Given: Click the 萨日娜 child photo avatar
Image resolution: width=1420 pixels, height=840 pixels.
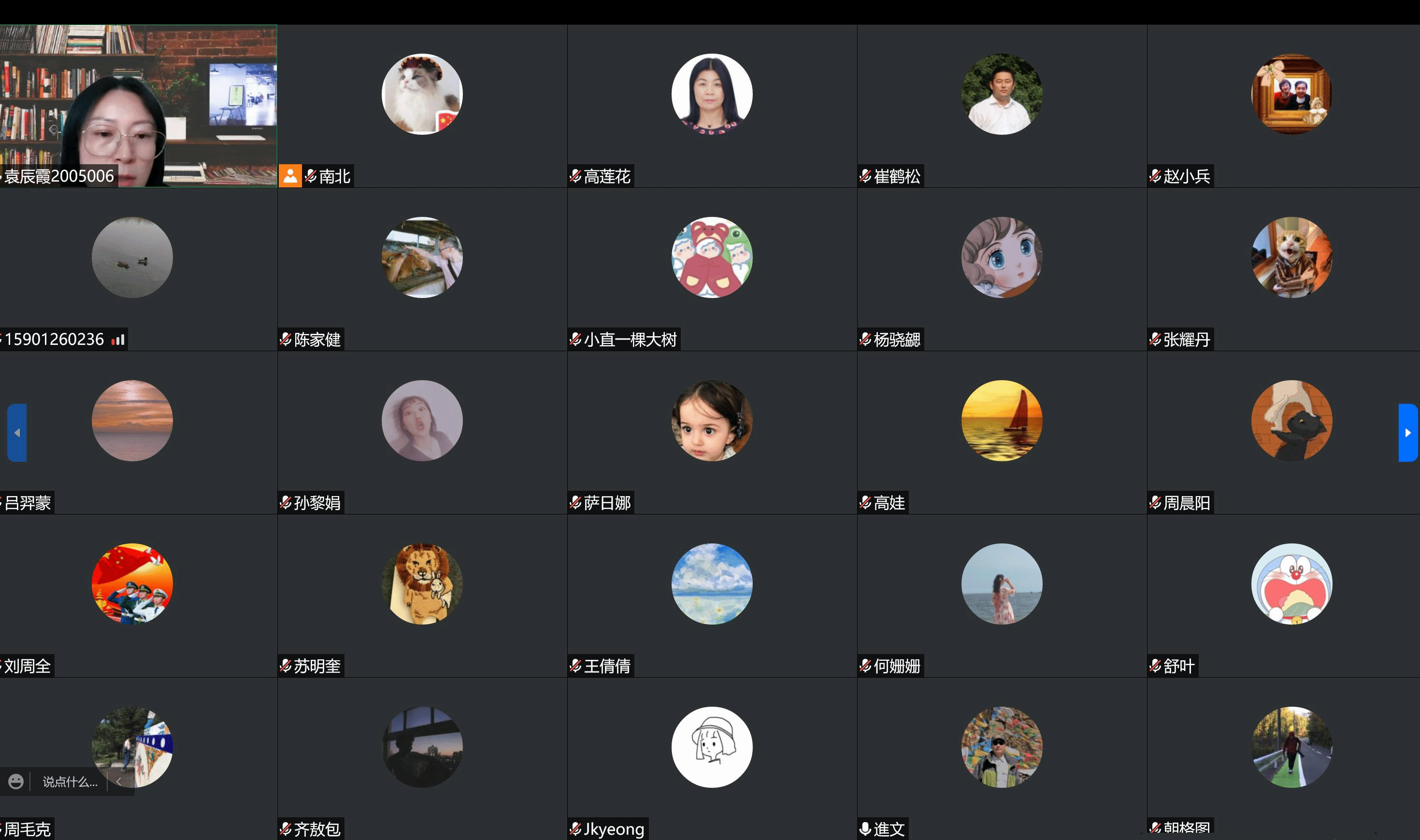Looking at the screenshot, I should click(712, 421).
